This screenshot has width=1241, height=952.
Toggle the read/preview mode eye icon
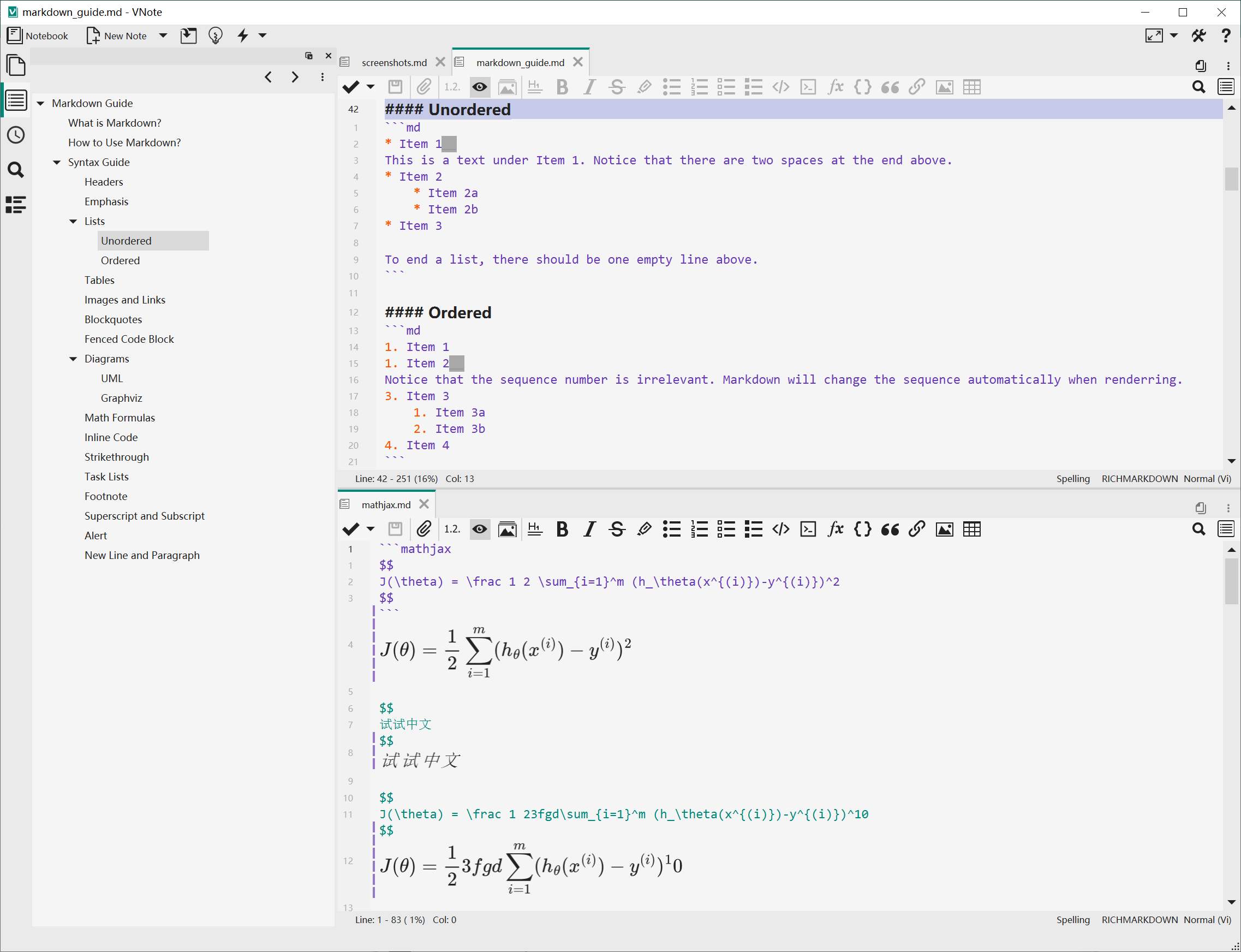(x=479, y=87)
